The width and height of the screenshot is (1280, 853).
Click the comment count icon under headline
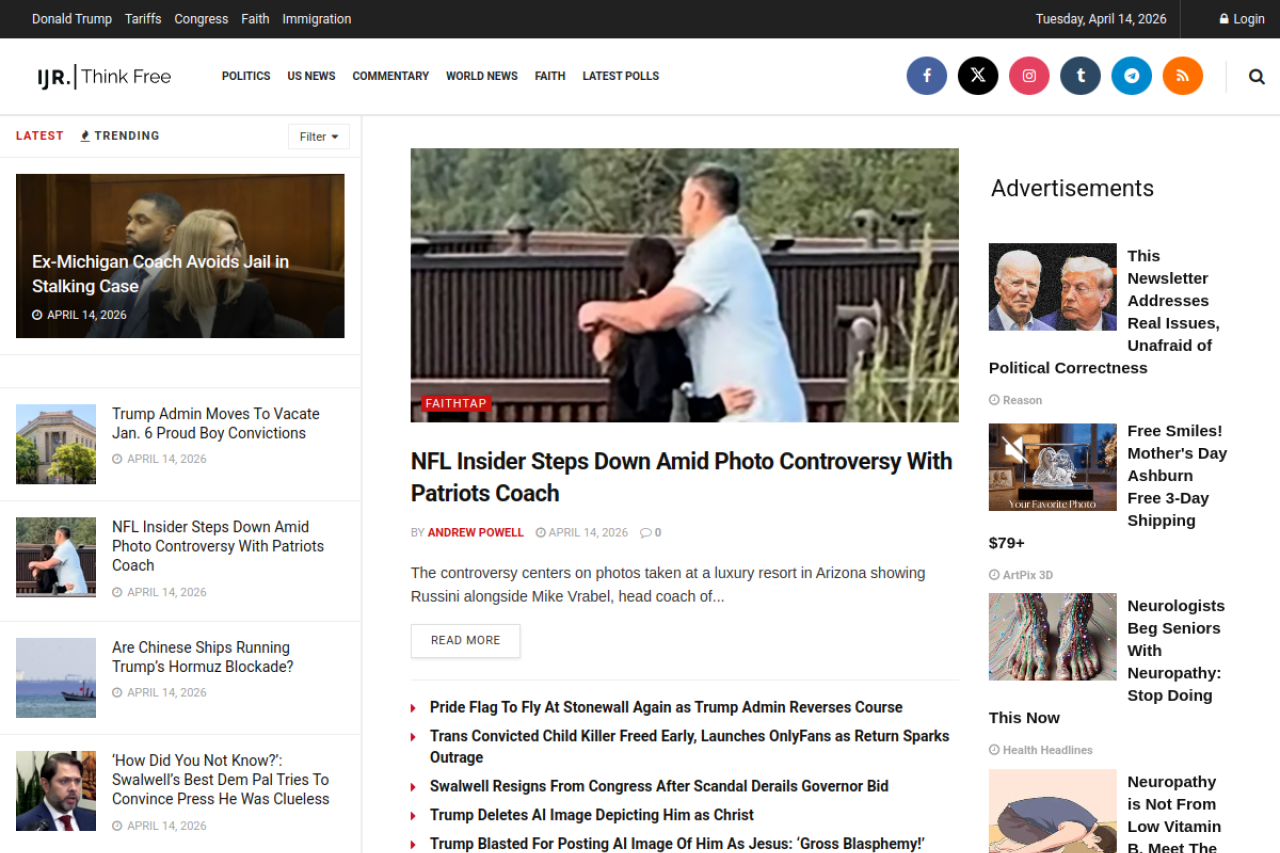650,533
